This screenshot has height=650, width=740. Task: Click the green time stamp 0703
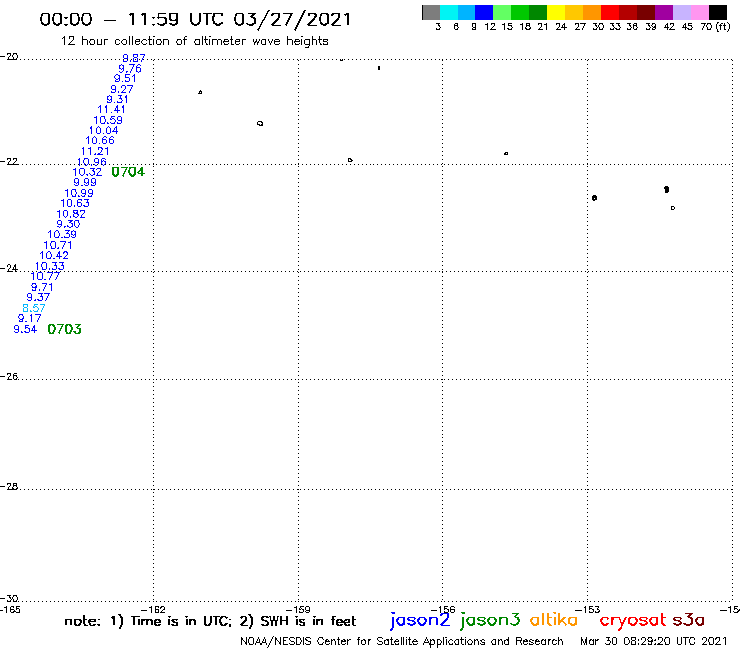[x=64, y=329]
